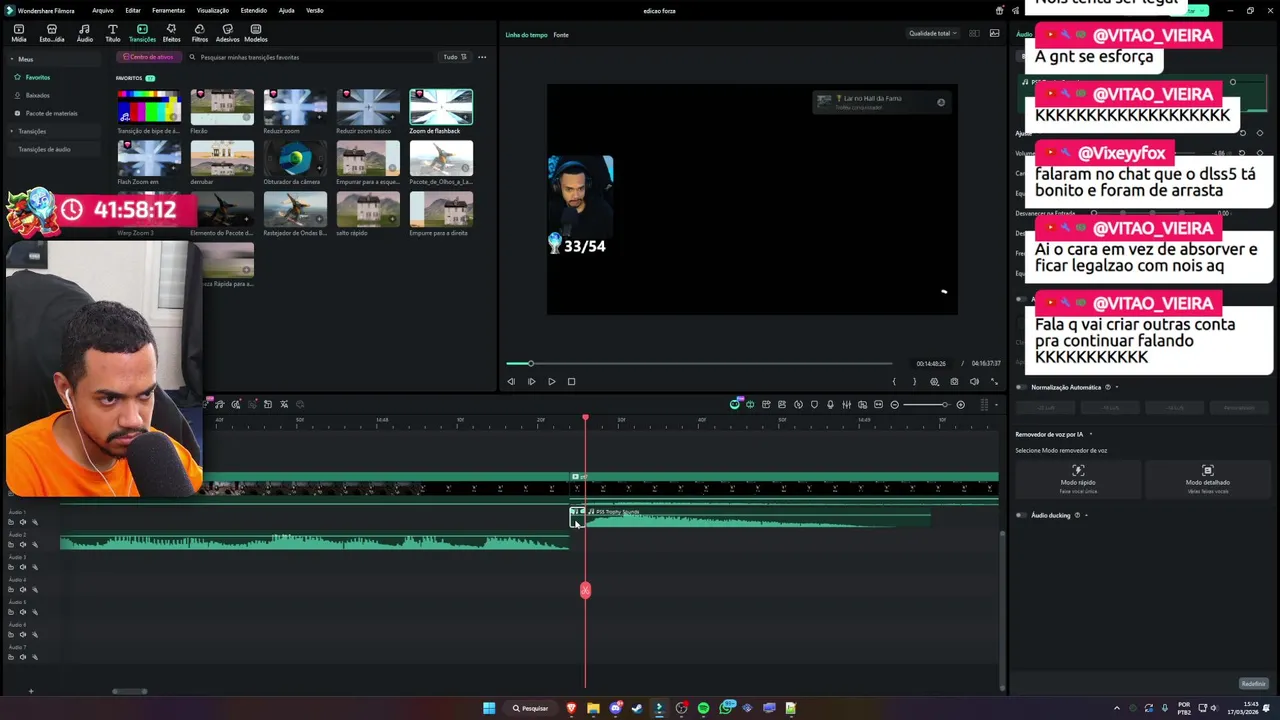
Task: Open File Explorer from the taskbar
Action: coord(593,708)
